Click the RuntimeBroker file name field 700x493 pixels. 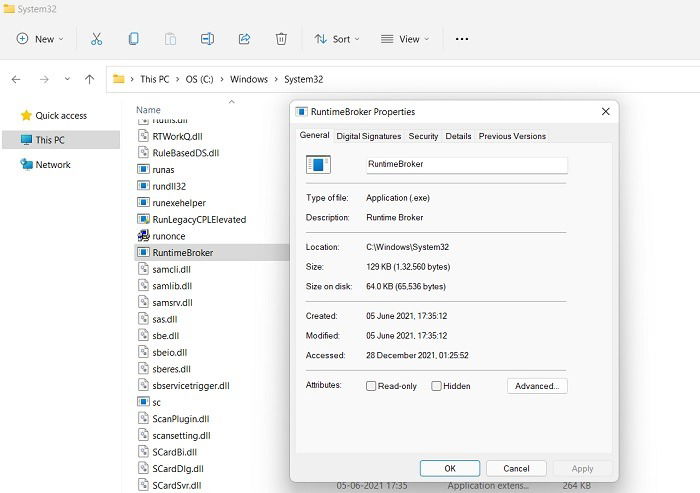tap(467, 164)
